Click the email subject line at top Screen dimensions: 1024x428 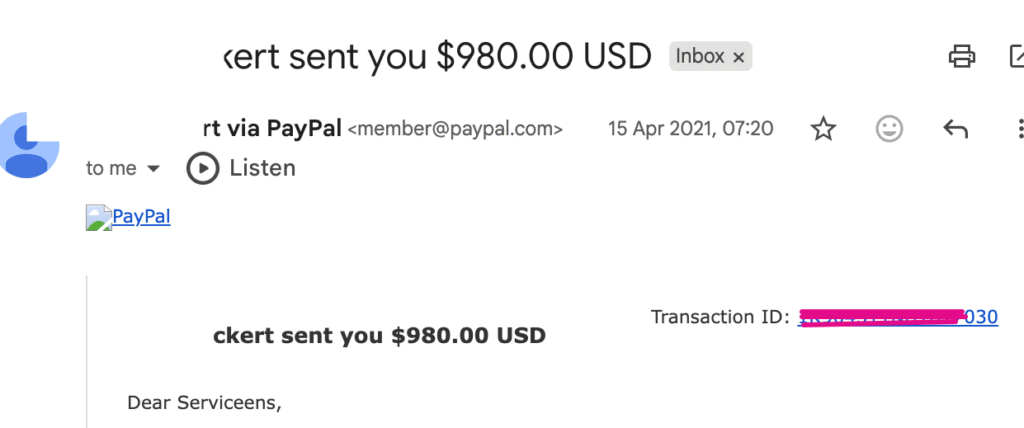pos(436,56)
